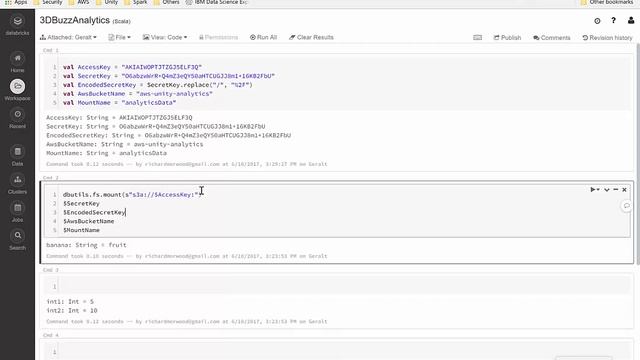The image size is (640, 360).
Task: Open the Other bookmarks folder
Action: 607,2
